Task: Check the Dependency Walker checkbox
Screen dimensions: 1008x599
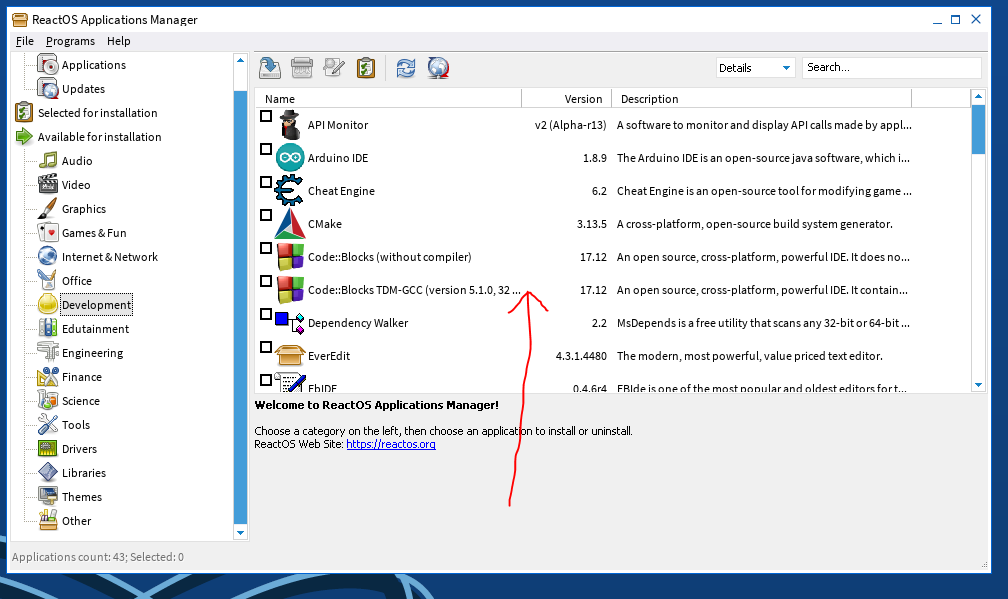Action: (266, 314)
